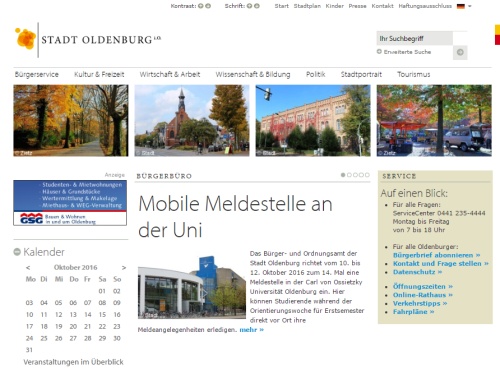Image resolution: width=500 pixels, height=369 pixels.
Task: Select day 10 in the Oktober calendar
Action: 29,315
